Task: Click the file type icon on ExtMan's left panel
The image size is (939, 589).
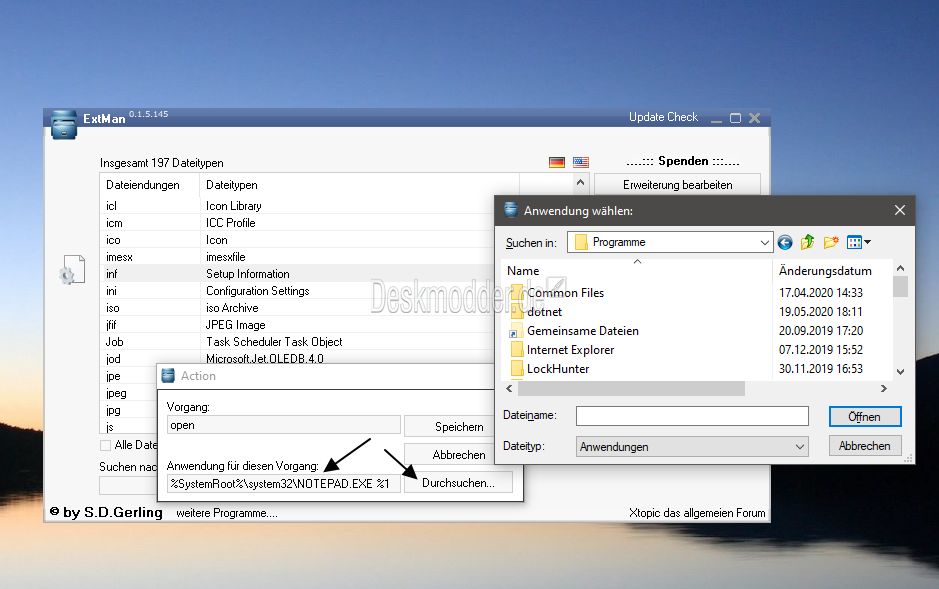Action: pos(72,269)
